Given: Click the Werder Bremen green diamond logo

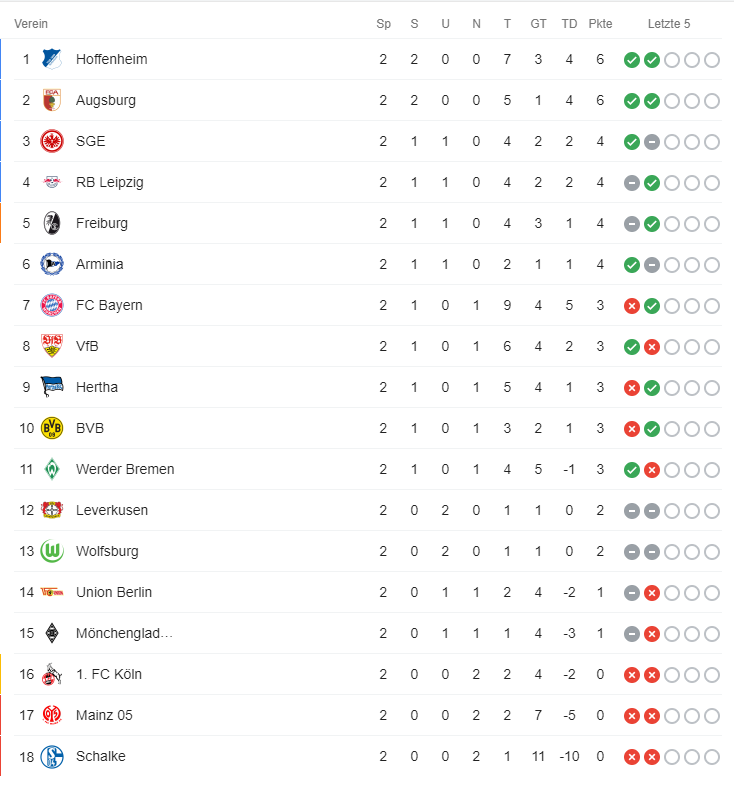Looking at the screenshot, I should pos(52,469).
